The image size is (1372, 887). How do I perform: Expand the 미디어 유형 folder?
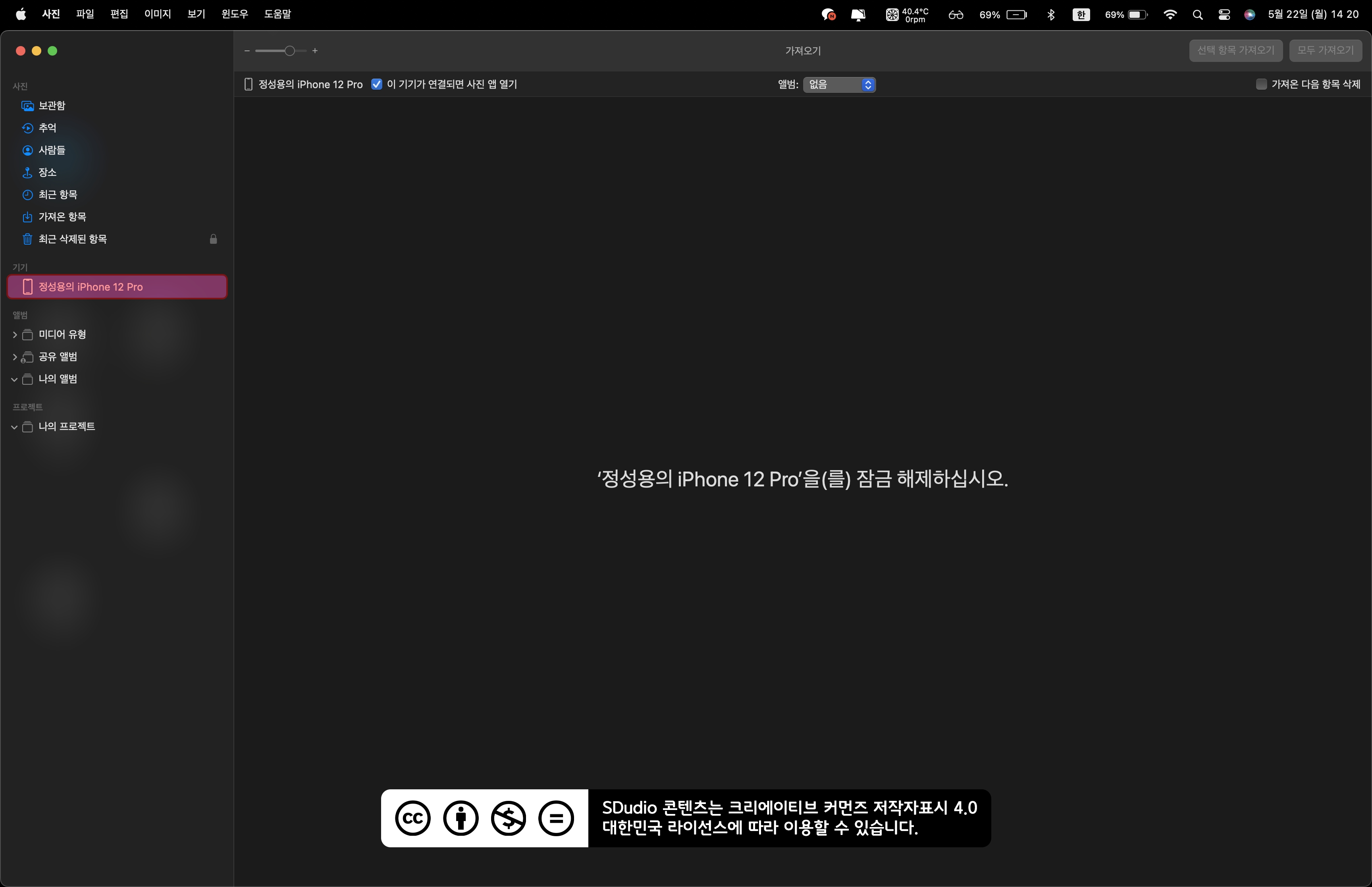[x=14, y=335]
